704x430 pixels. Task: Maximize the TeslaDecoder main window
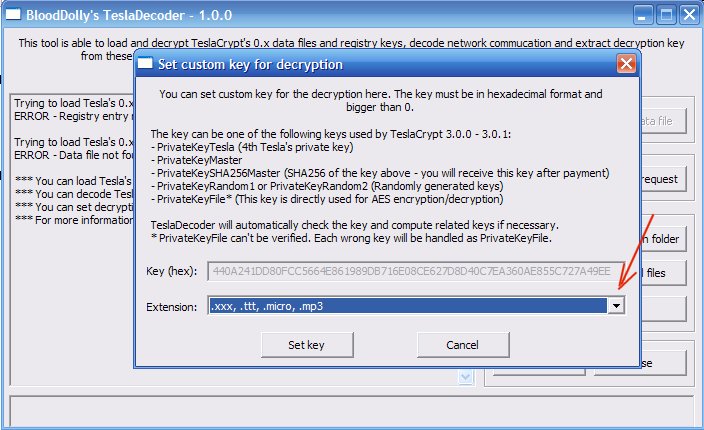pos(666,15)
